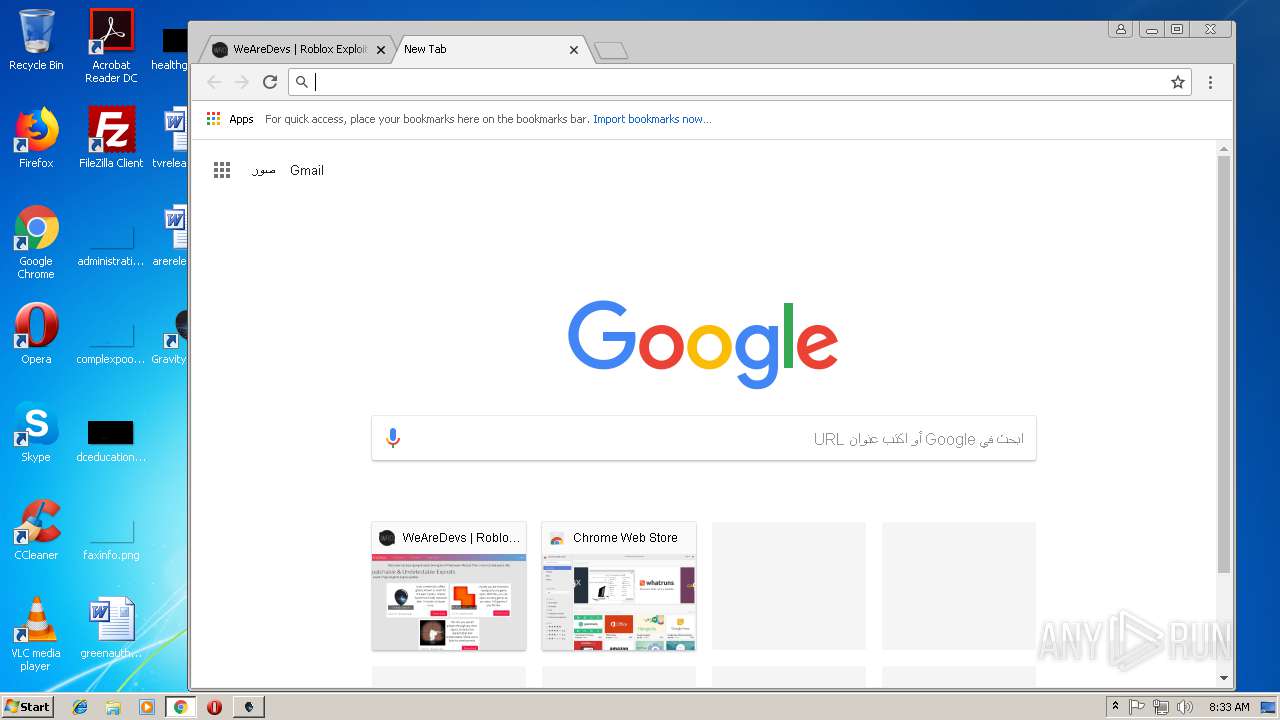Click the scrollbar up arrow
Screen dimensions: 1280x720
1223,149
